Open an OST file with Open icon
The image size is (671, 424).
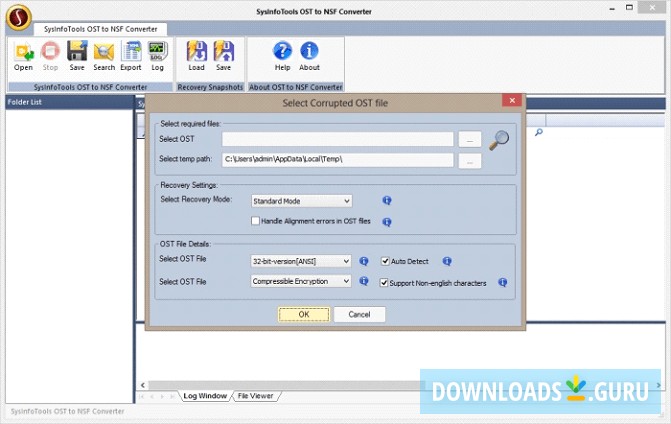[x=24, y=56]
